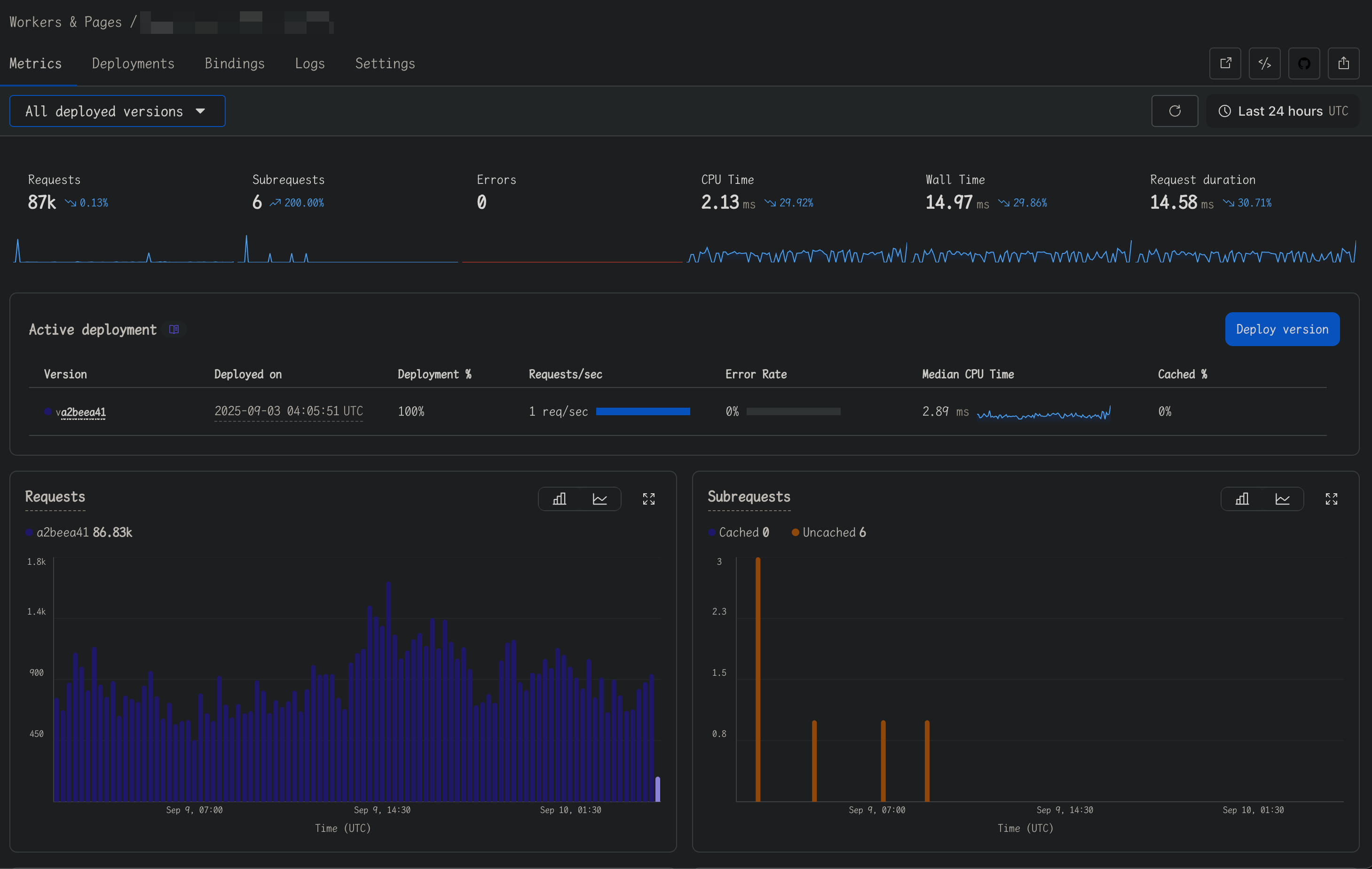Expand the Subrequests chart to fullscreen

point(1331,499)
